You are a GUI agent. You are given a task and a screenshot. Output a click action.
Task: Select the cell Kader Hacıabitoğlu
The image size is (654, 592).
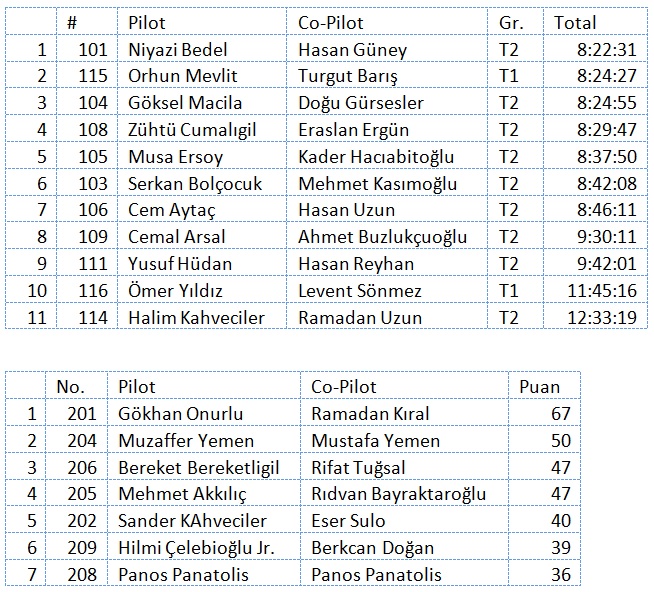pyautogui.click(x=376, y=157)
